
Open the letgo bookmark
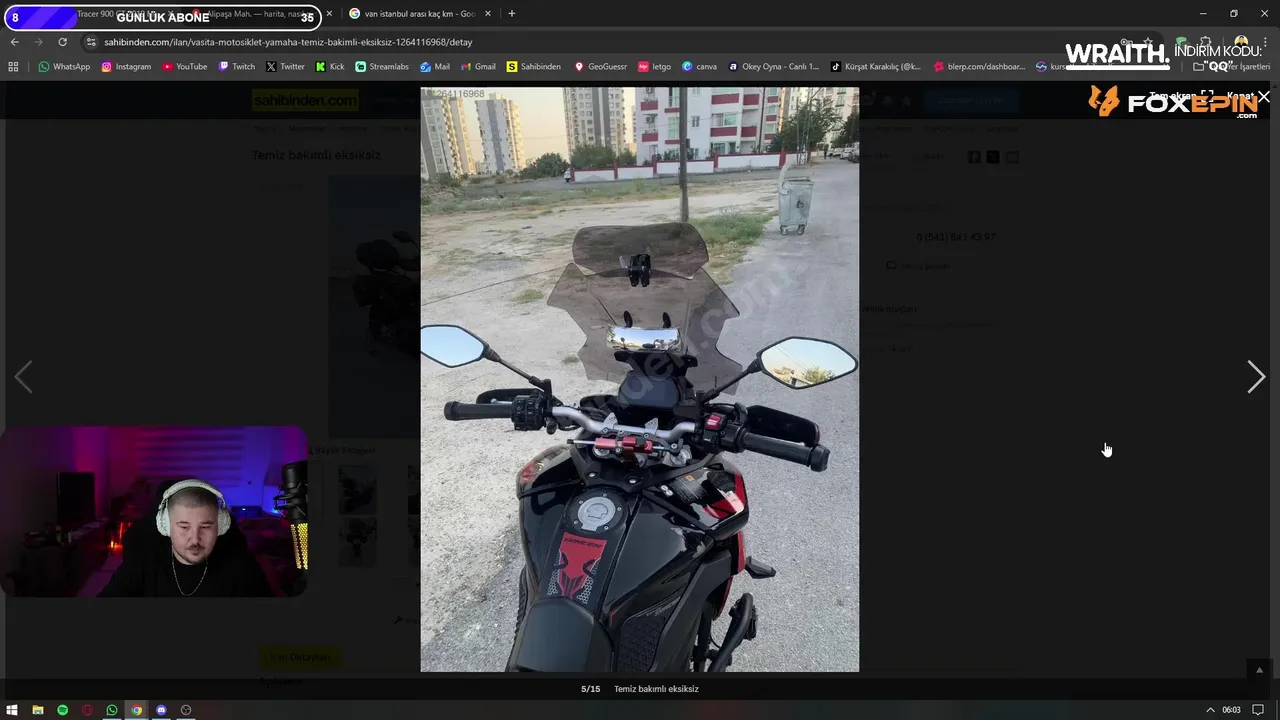pyautogui.click(x=655, y=67)
